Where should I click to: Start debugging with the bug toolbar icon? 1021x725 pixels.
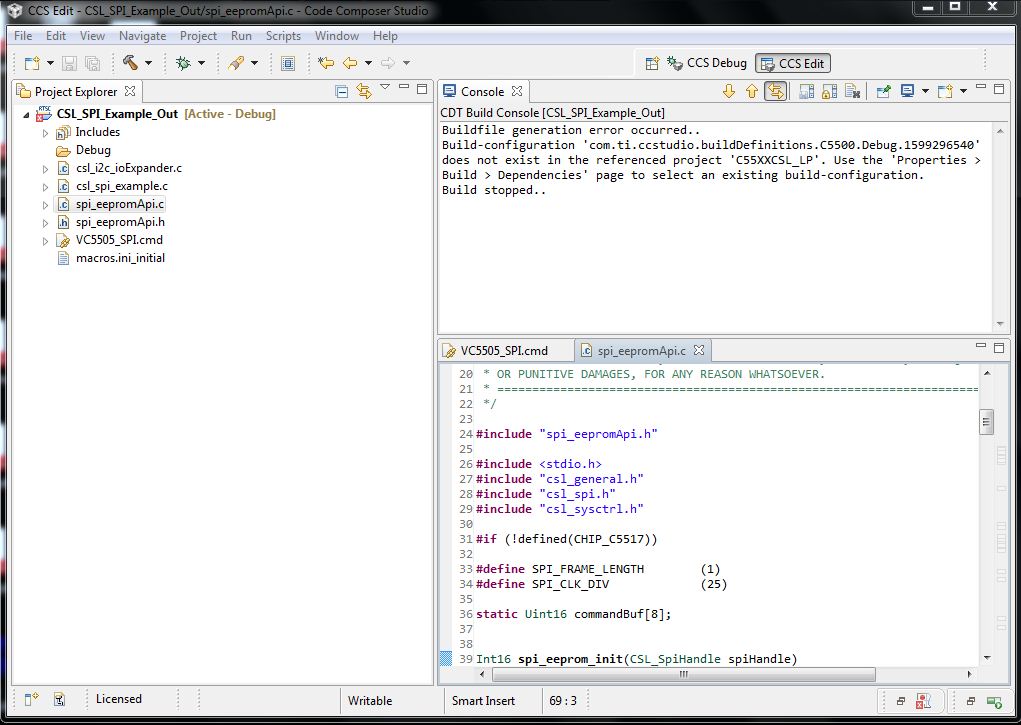click(x=183, y=62)
